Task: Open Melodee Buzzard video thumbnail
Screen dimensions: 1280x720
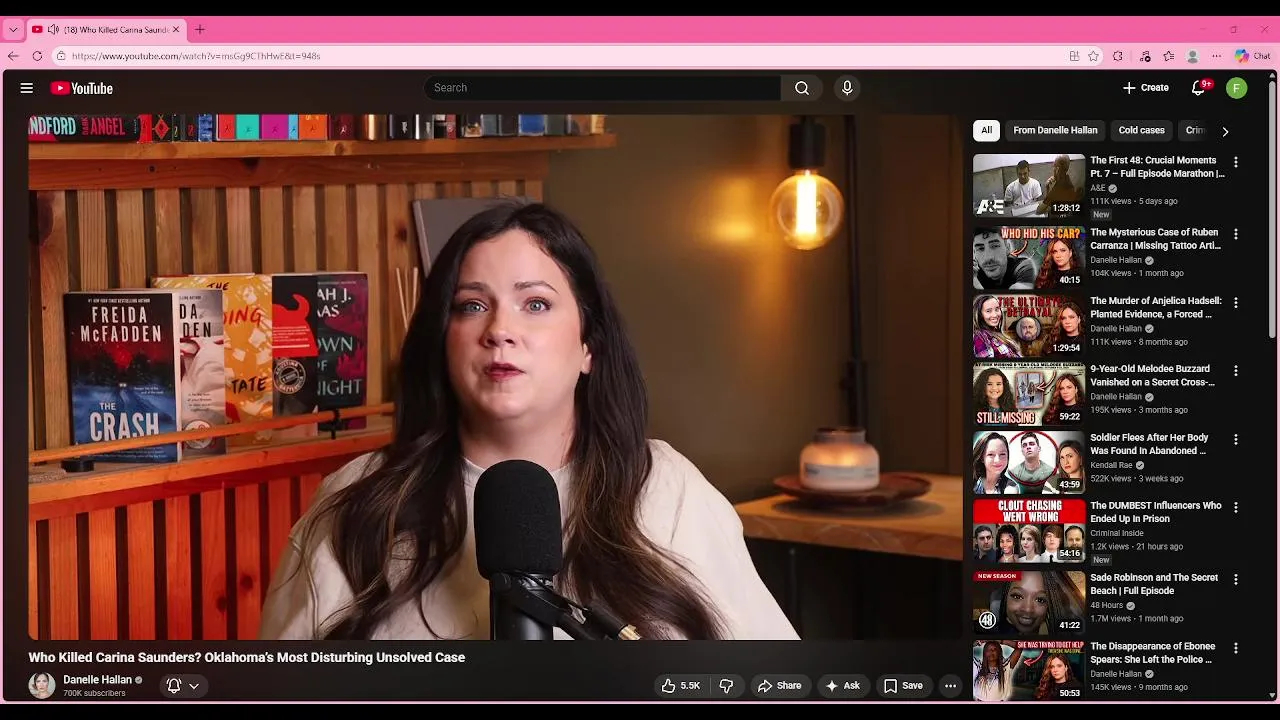Action: [1029, 394]
